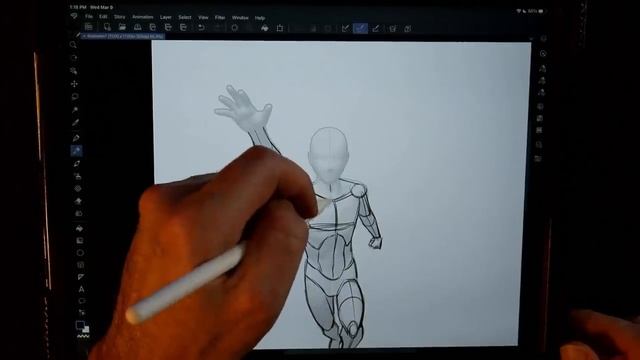Viewport: 640px width, 360px height.
Task: Open the Help menu
Action: 260,18
